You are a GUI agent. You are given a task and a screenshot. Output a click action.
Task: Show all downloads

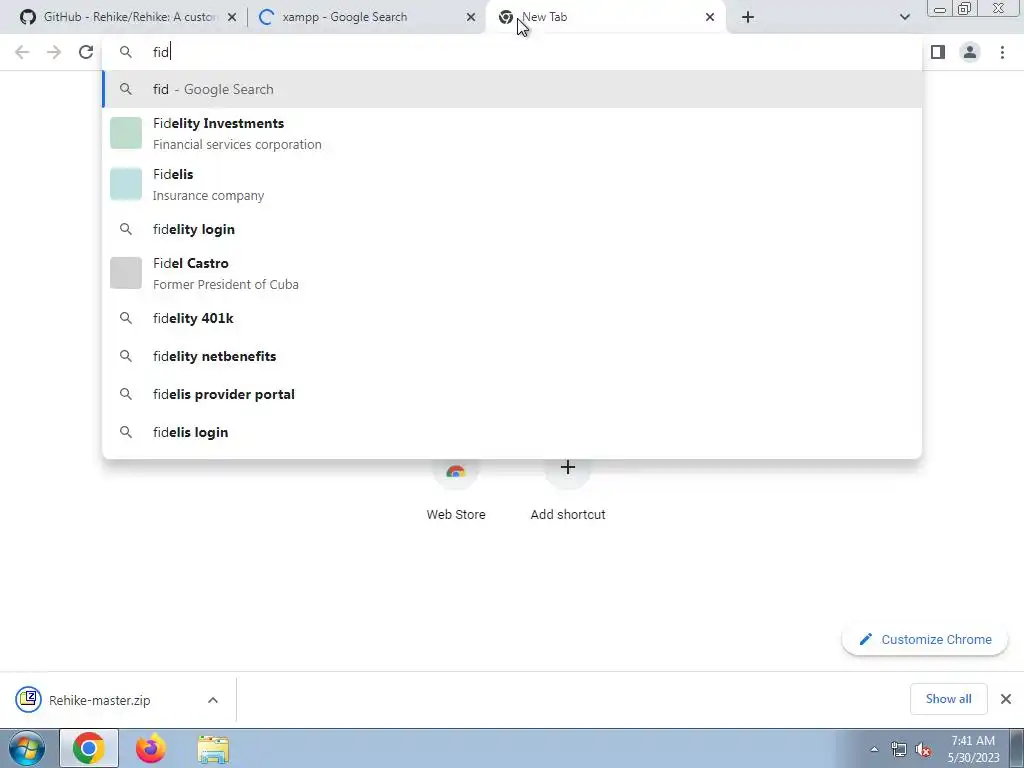(x=948, y=699)
